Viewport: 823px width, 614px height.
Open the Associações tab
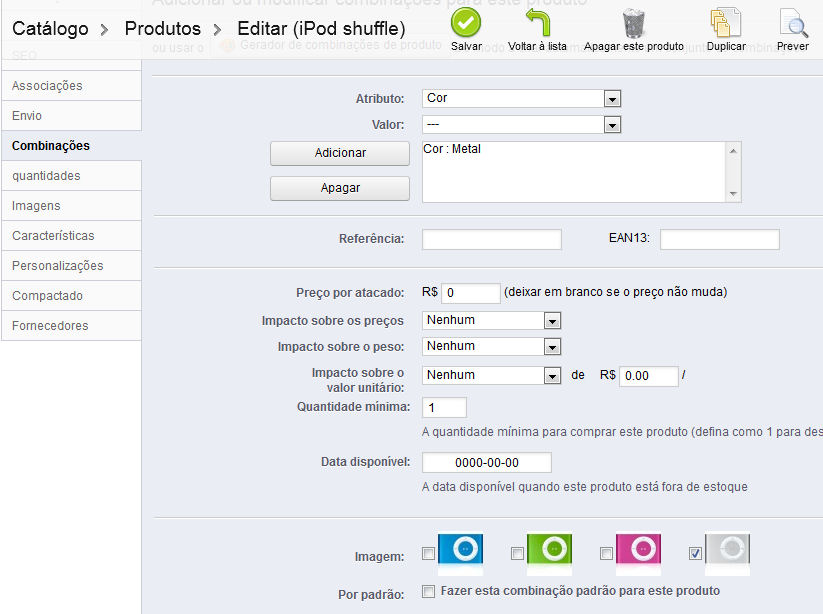pos(71,86)
